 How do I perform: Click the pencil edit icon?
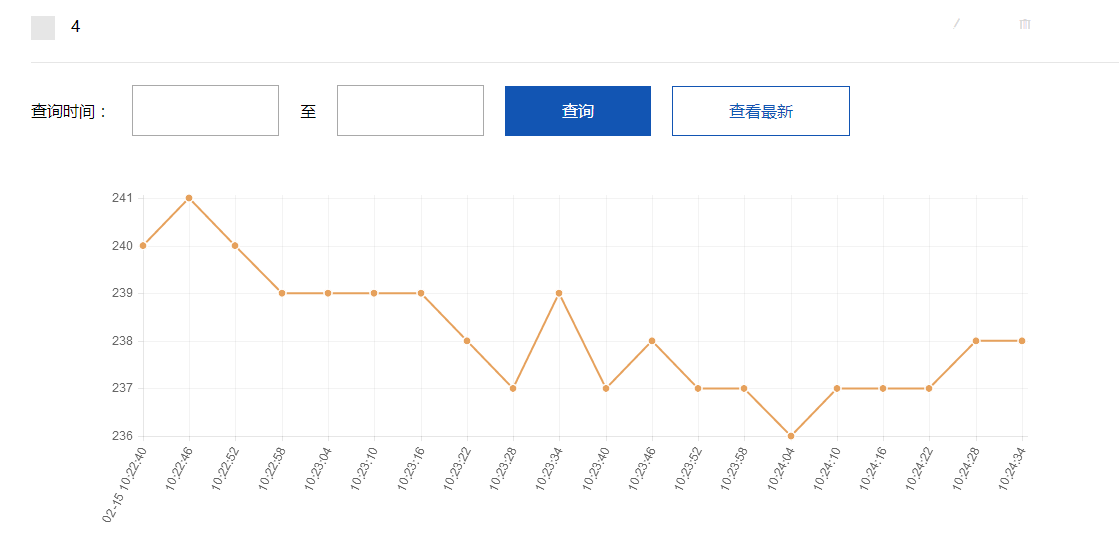(956, 24)
